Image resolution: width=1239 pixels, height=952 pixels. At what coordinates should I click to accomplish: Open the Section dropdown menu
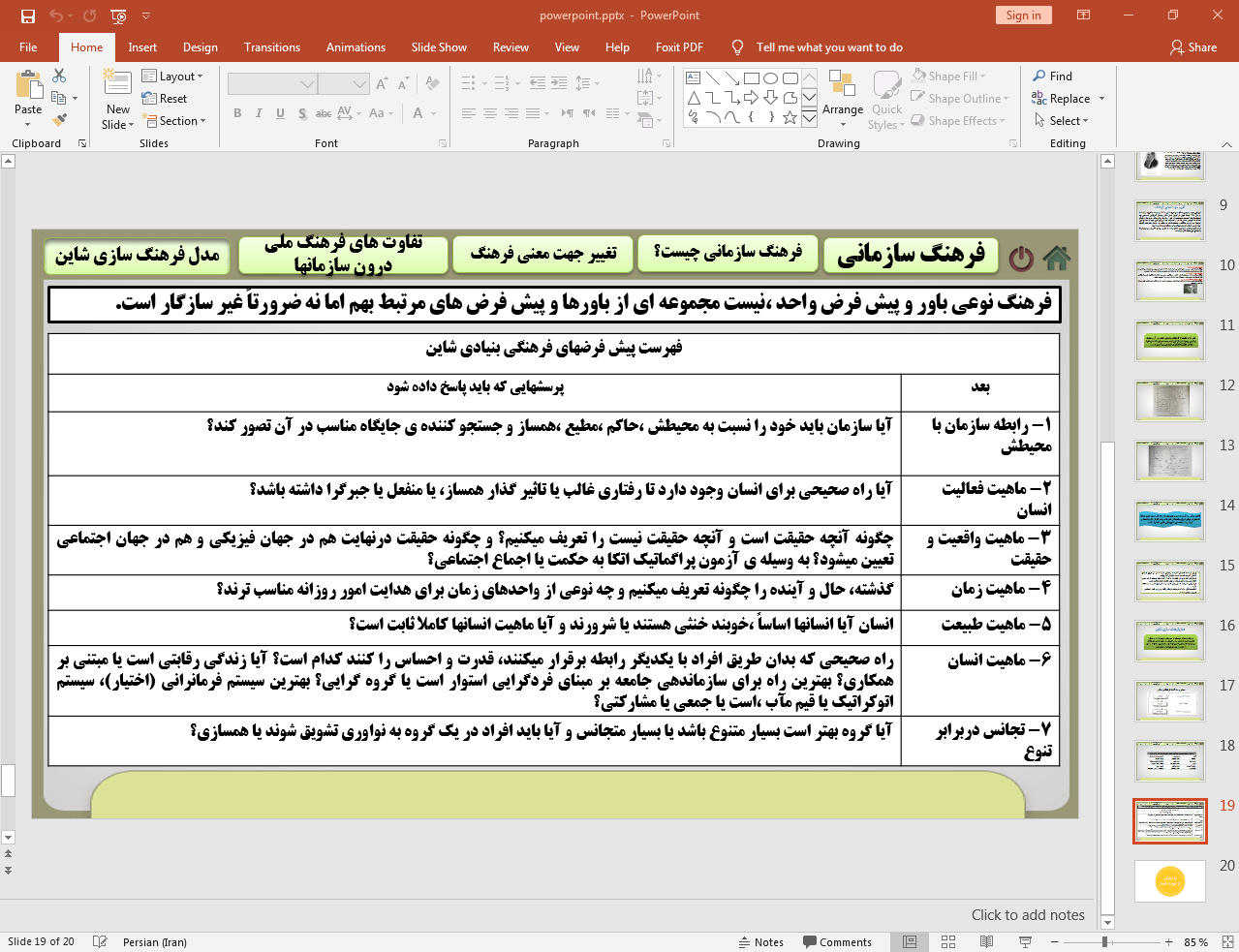tap(174, 120)
